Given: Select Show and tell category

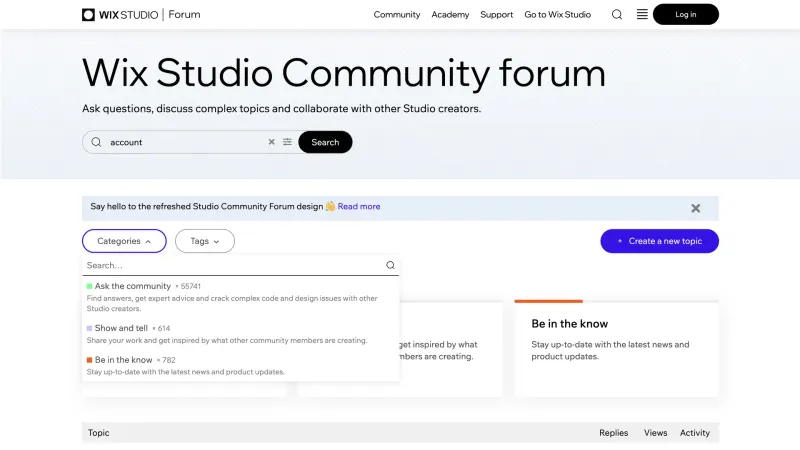Looking at the screenshot, I should coord(121,328).
